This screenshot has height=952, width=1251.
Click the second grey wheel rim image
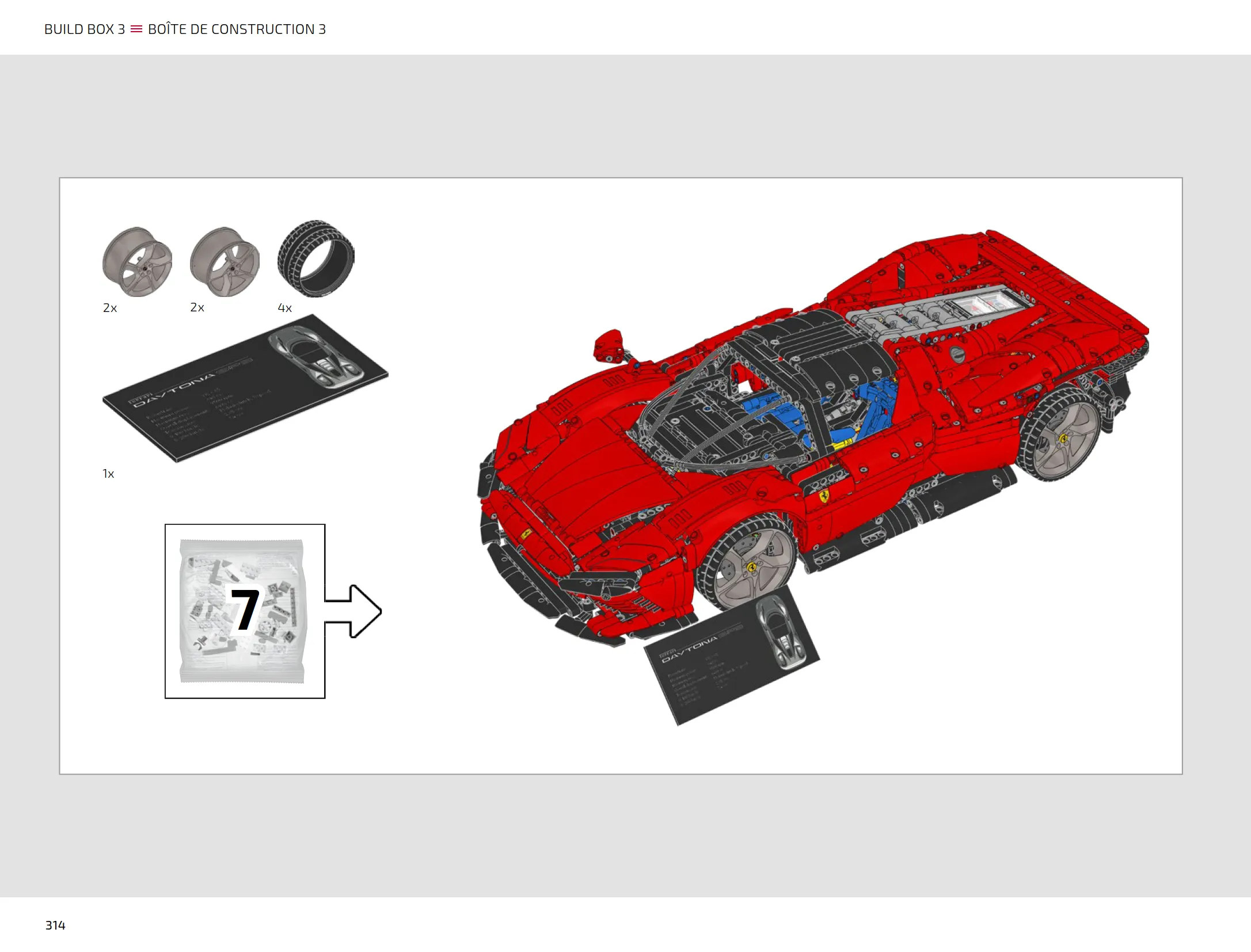point(225,262)
